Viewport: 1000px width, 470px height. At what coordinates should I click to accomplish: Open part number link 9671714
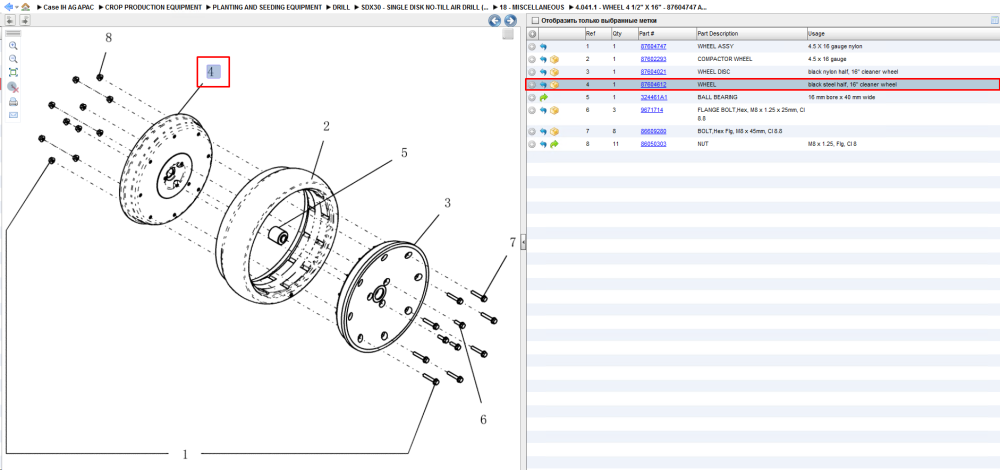coord(651,110)
